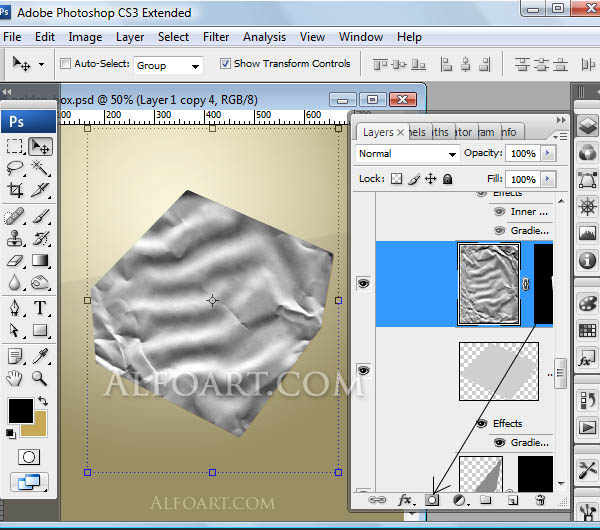Toggle Lock all padlock icon

(x=447, y=179)
